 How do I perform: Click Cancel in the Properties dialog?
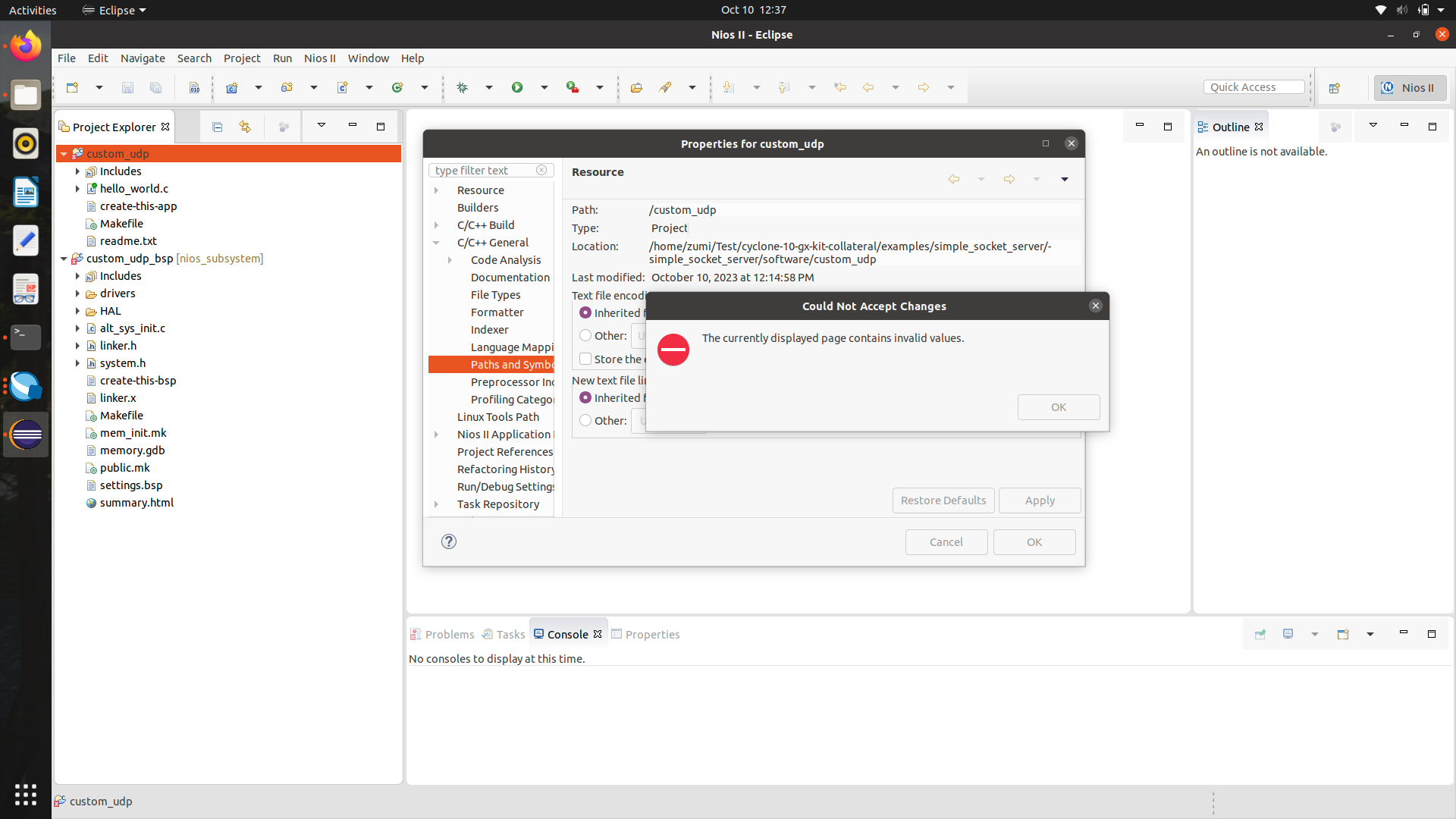(946, 542)
